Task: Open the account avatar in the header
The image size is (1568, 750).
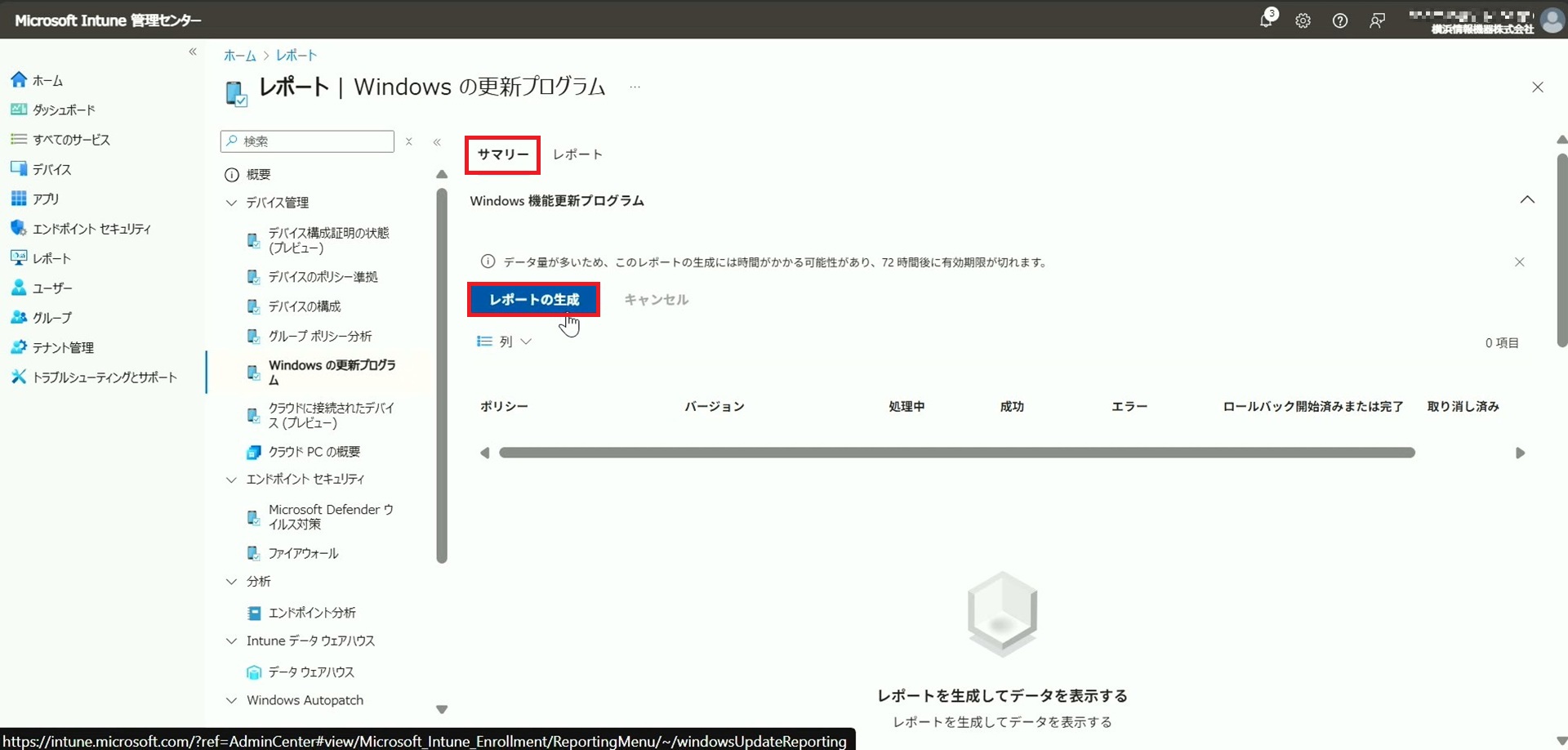Action: [1552, 20]
